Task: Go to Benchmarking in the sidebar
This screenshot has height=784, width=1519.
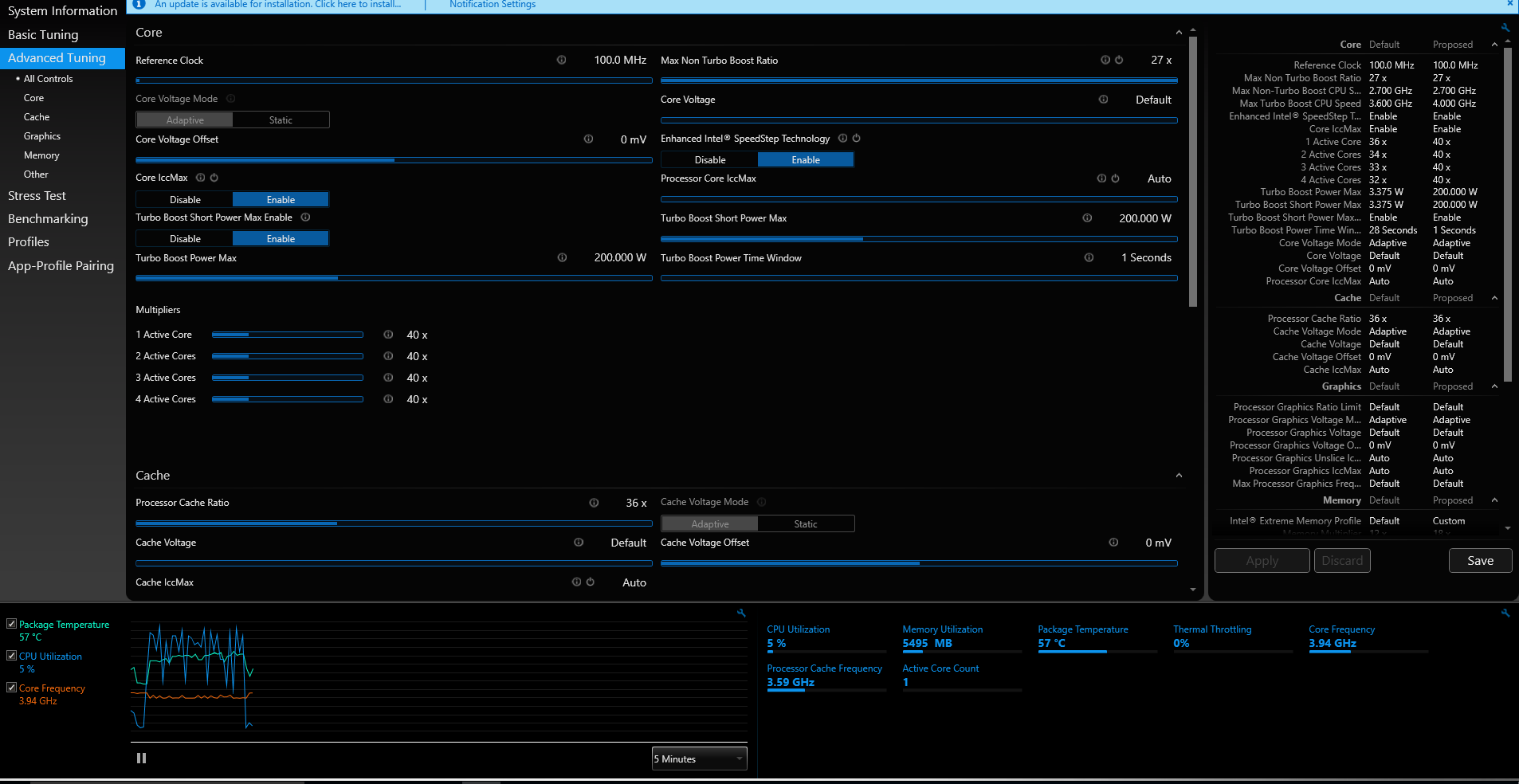Action: [48, 219]
